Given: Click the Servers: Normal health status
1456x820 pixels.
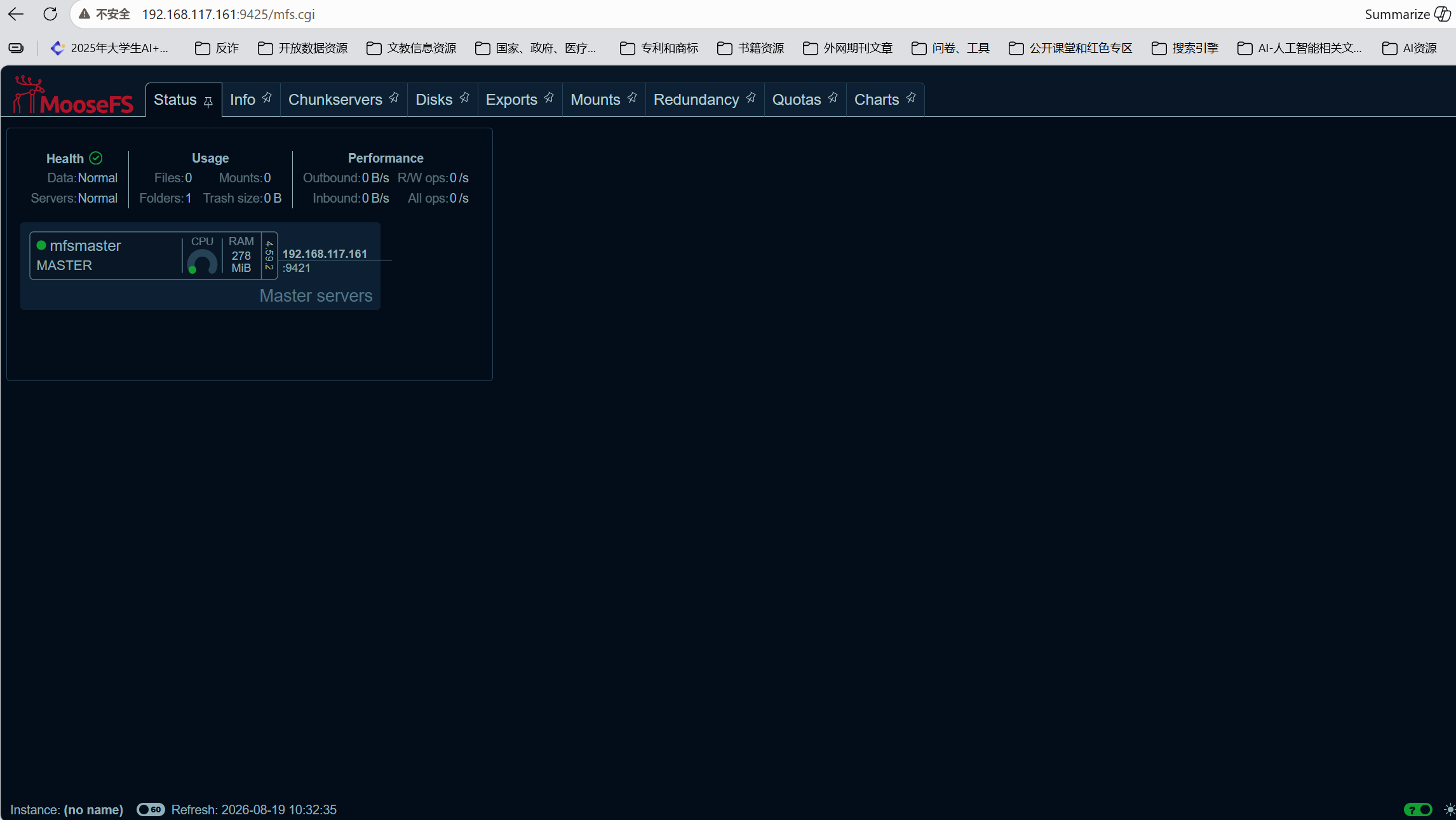Looking at the screenshot, I should [x=74, y=198].
